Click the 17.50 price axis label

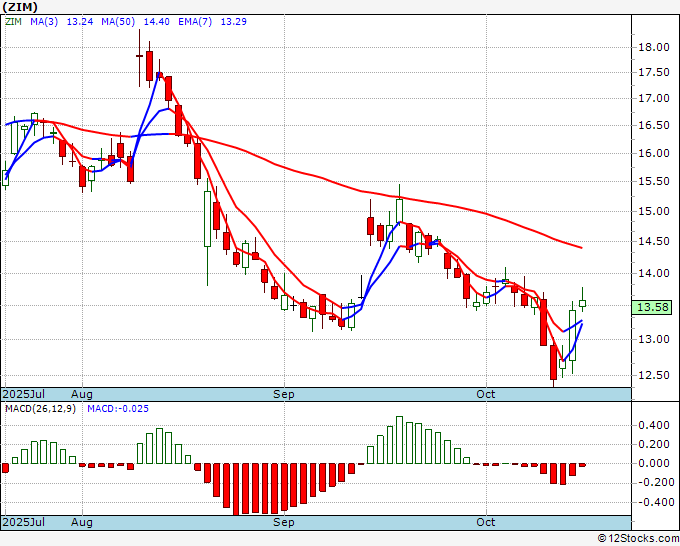(654, 72)
